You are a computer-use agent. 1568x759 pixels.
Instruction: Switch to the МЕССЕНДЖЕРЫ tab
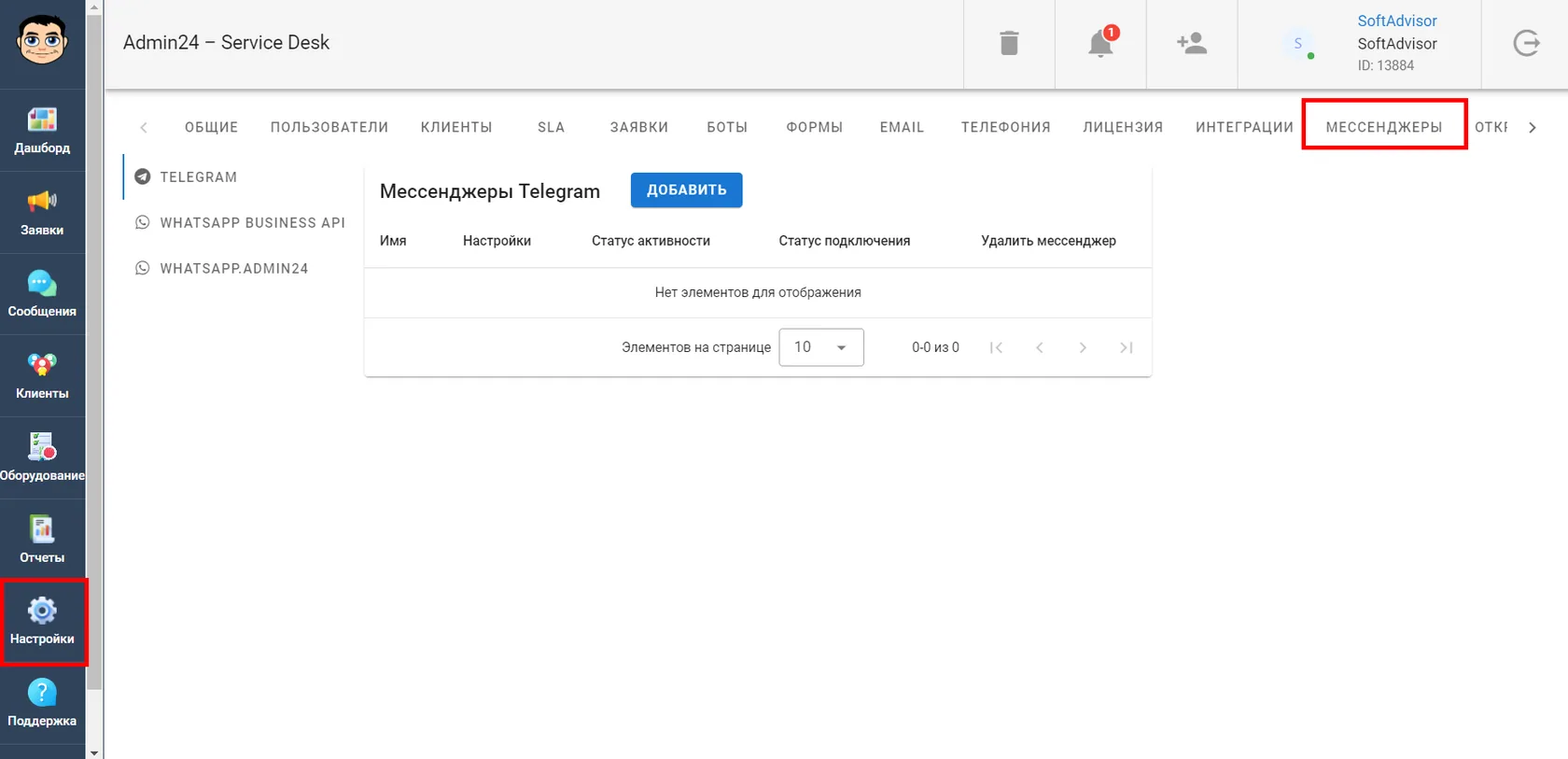(1384, 127)
